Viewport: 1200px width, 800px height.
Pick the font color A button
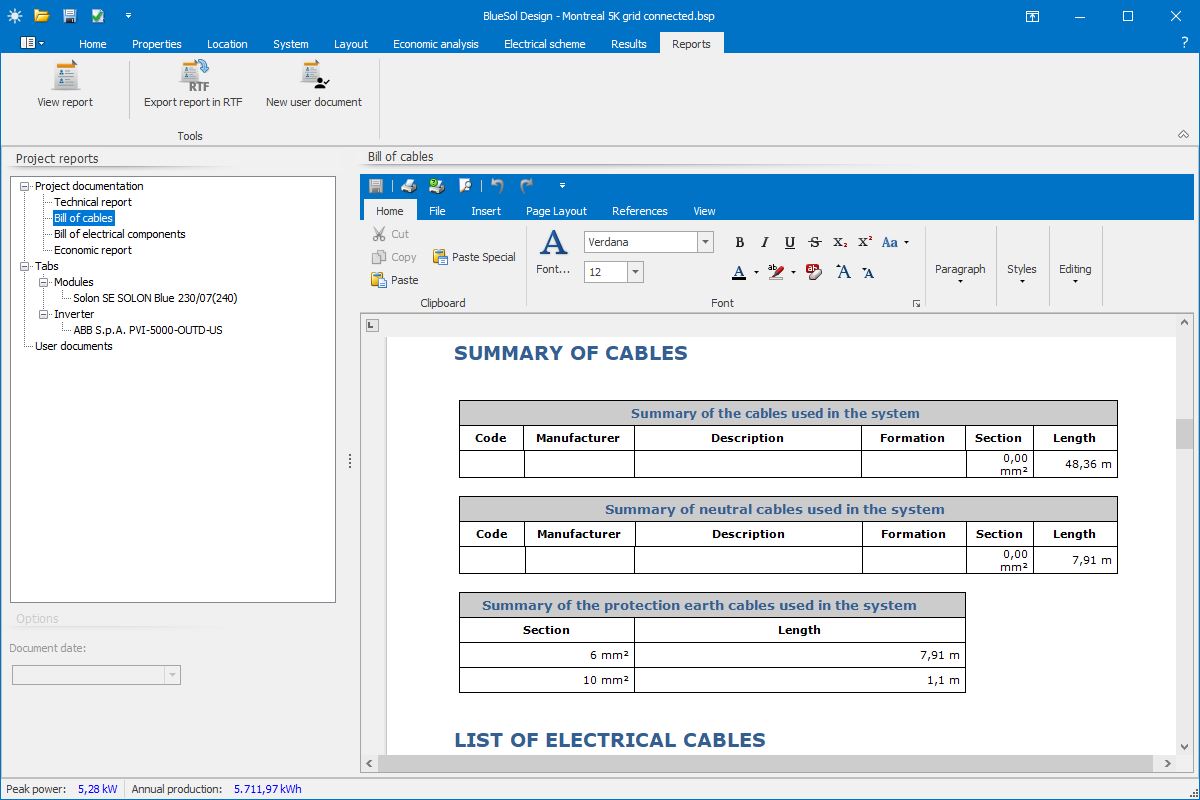pos(739,272)
